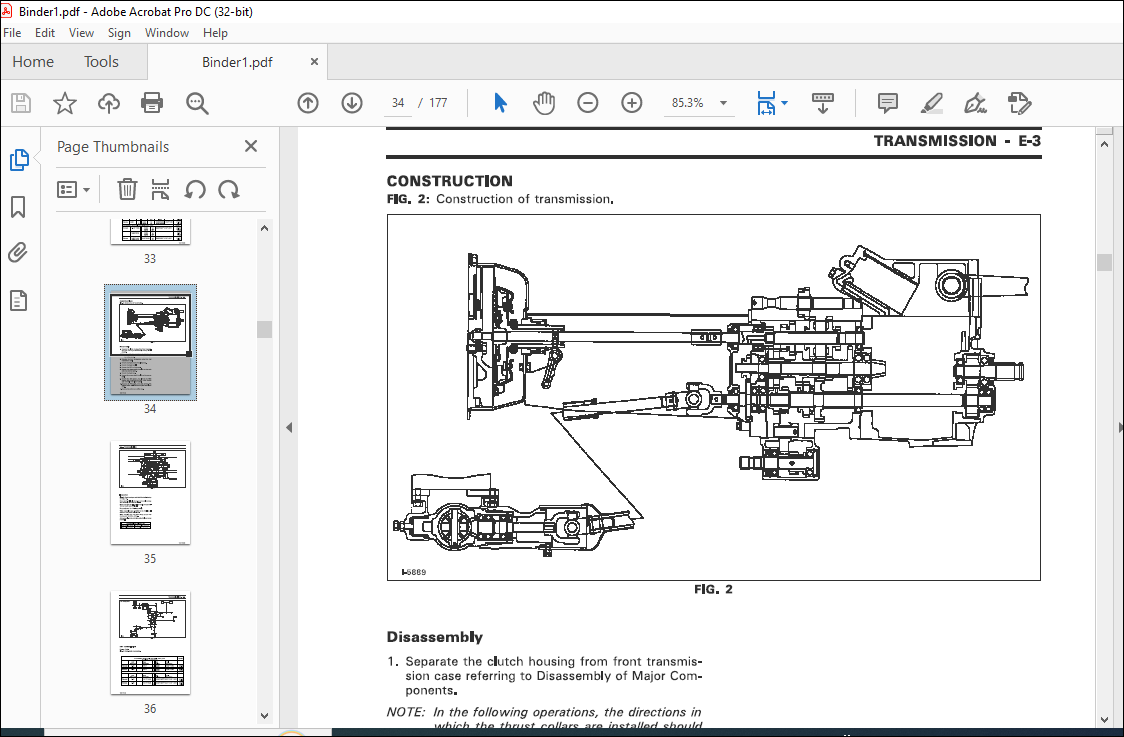Add the bookmark star to the file

tap(65, 103)
